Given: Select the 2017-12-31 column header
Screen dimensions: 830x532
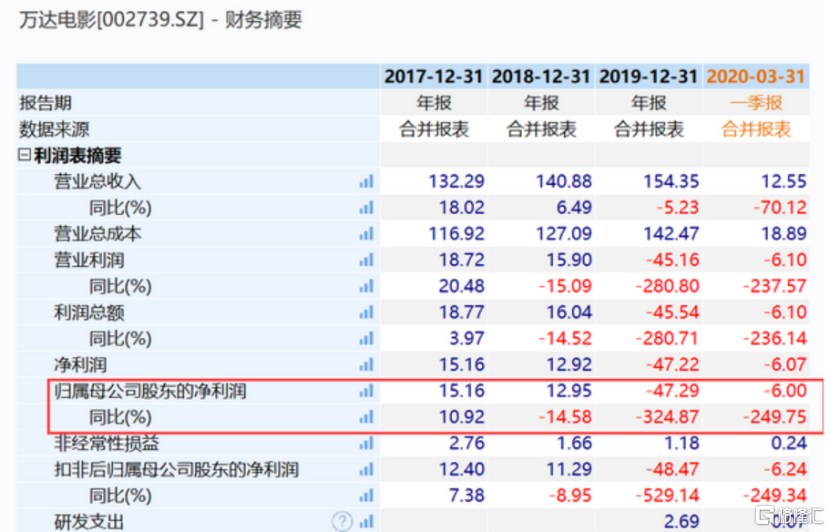Looking at the screenshot, I should tap(434, 77).
